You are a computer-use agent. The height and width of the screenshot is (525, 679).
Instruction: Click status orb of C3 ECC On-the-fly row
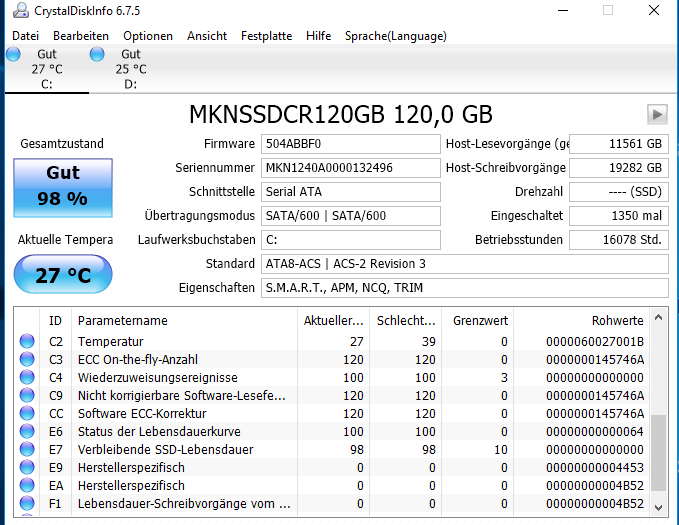coord(27,360)
